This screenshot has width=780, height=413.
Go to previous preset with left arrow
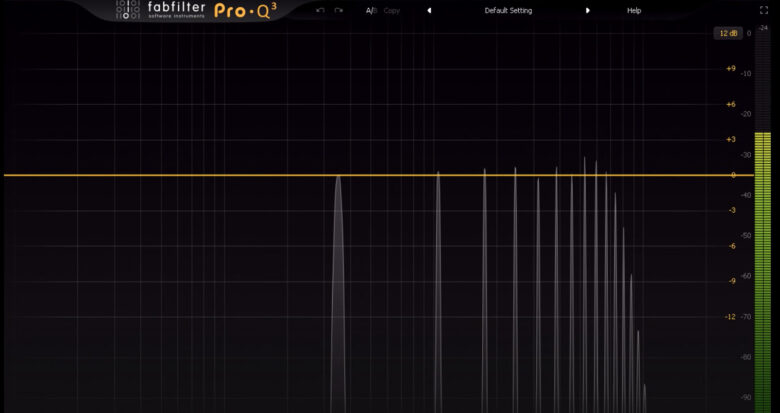(429, 10)
